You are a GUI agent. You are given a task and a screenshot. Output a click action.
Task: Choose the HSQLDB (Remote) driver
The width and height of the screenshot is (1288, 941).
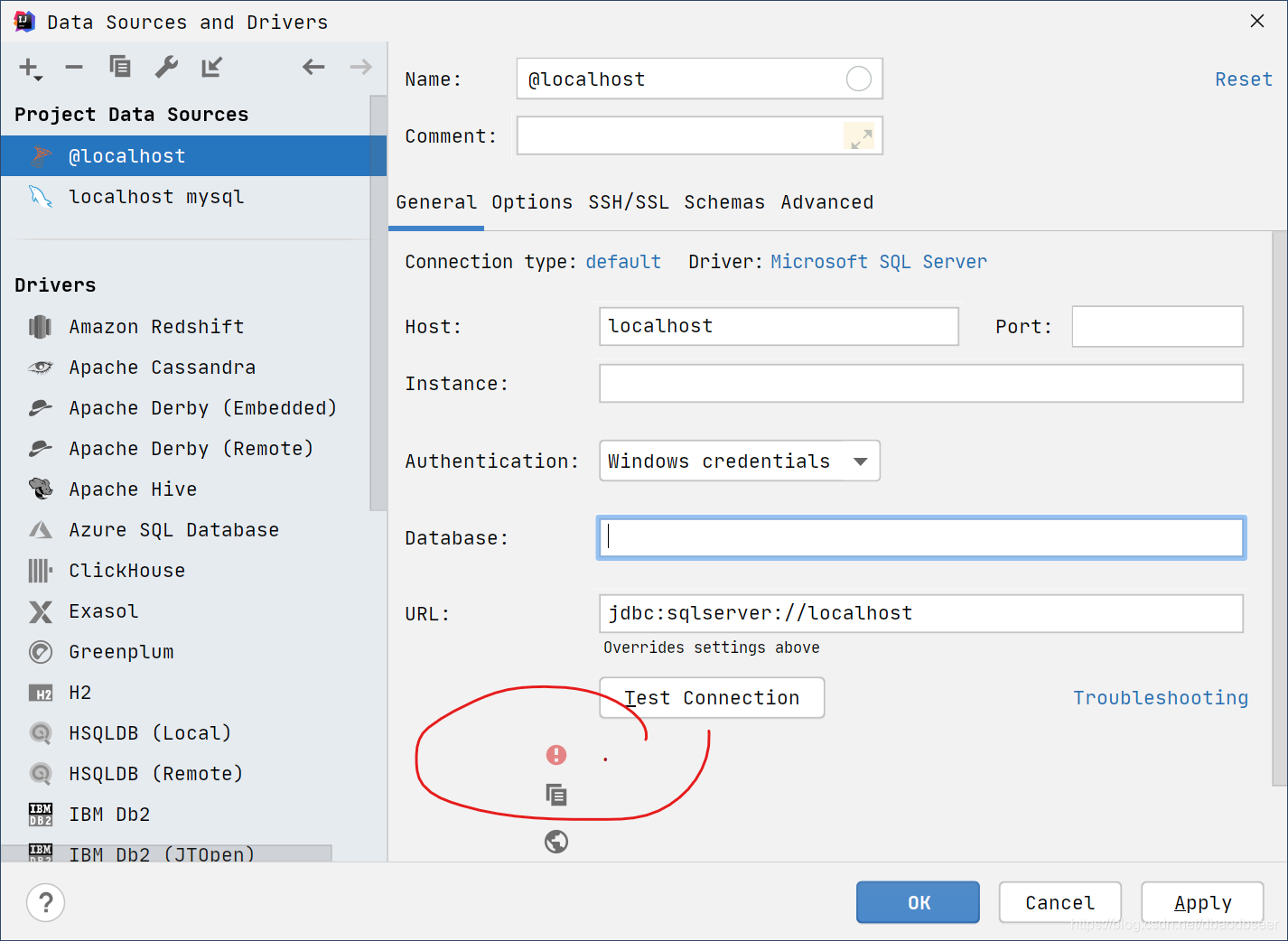[x=185, y=774]
